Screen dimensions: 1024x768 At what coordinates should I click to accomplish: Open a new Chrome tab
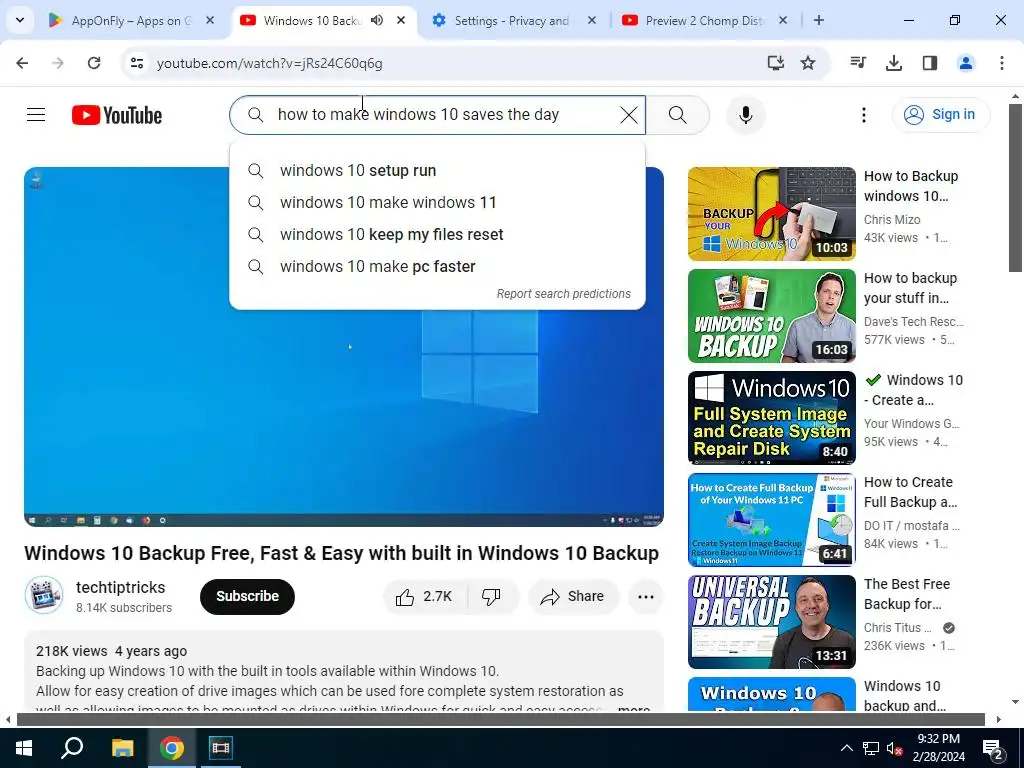[x=818, y=20]
